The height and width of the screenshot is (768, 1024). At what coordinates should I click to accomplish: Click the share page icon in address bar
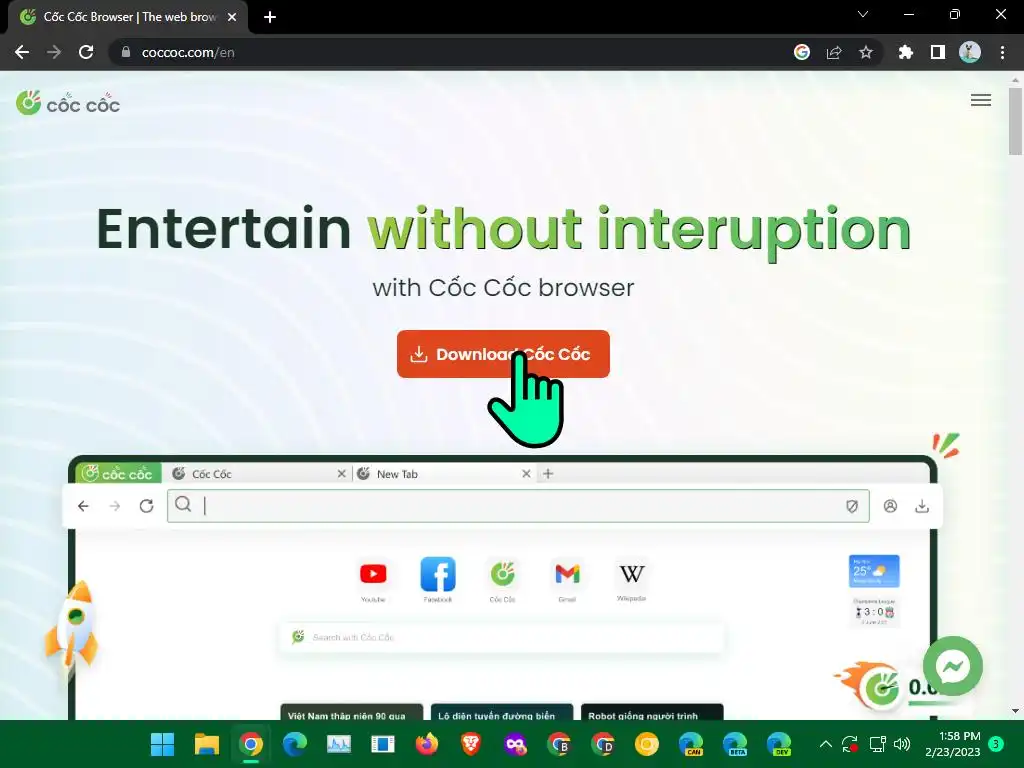[x=834, y=52]
